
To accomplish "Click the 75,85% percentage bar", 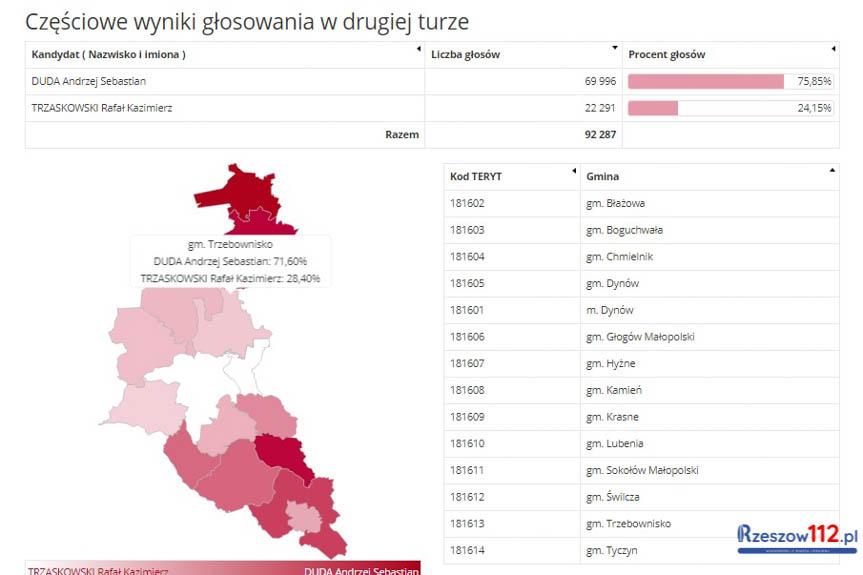I will pos(706,81).
